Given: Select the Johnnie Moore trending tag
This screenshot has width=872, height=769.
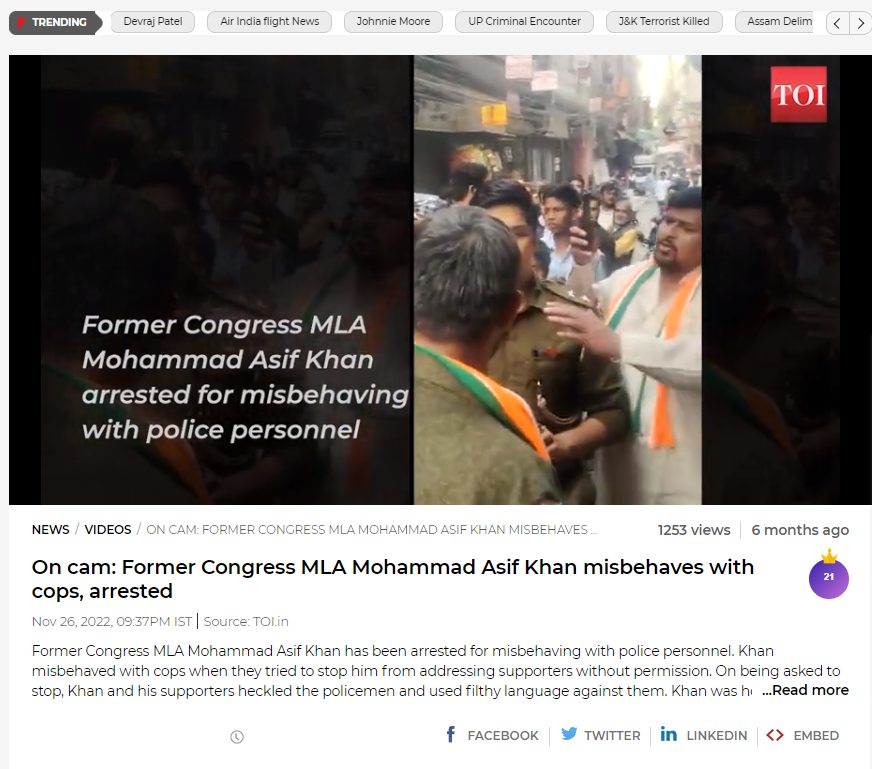Looking at the screenshot, I should click(x=393, y=21).
